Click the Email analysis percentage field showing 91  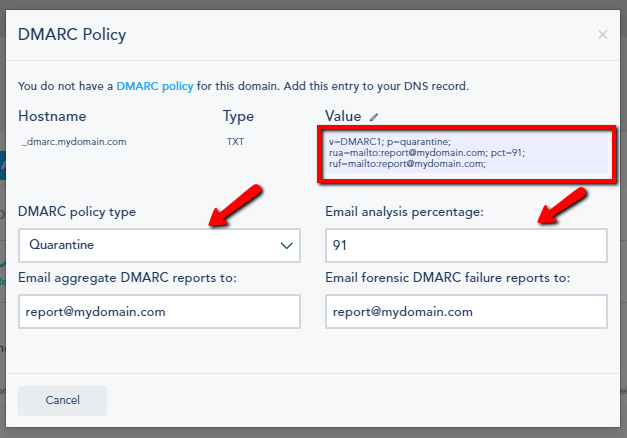[x=466, y=244]
